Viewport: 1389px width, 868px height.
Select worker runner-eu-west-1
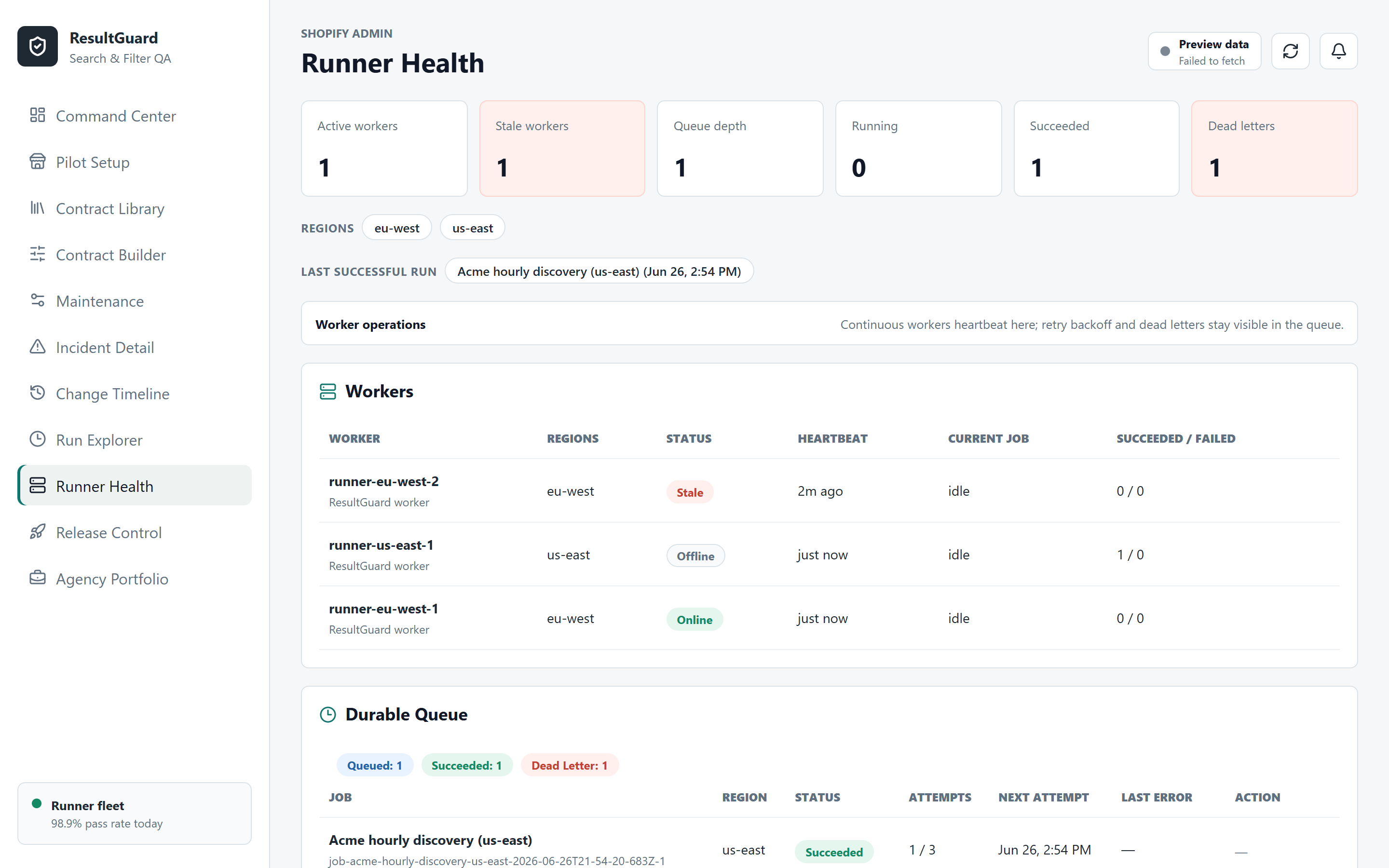383,609
